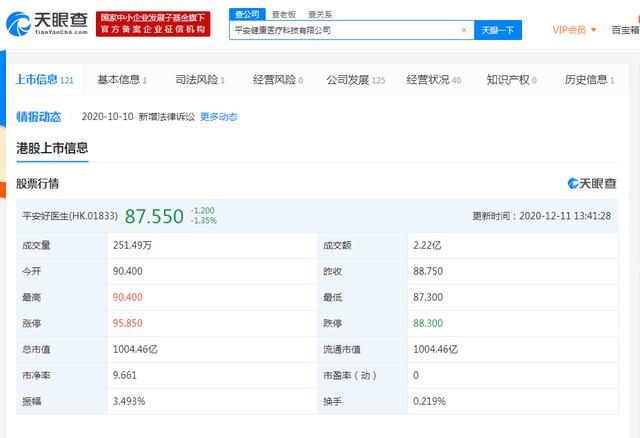The width and height of the screenshot is (640, 438).
Task: Open the 知识产权 tab
Action: click(x=511, y=79)
